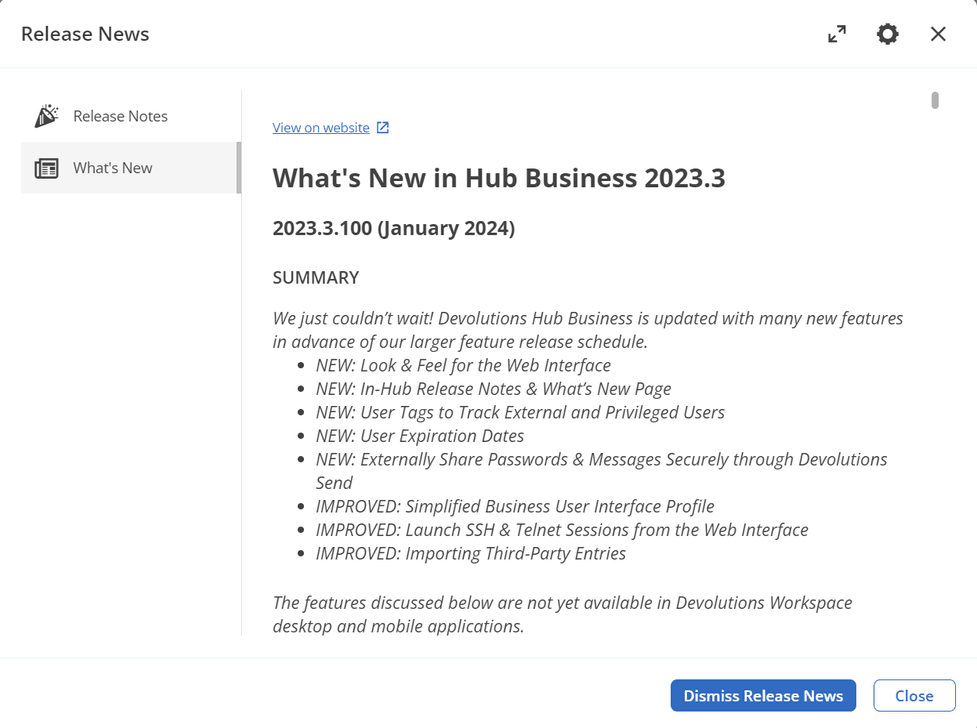Click the Release News dialog title
Viewport: 977px width, 728px height.
[x=85, y=34]
